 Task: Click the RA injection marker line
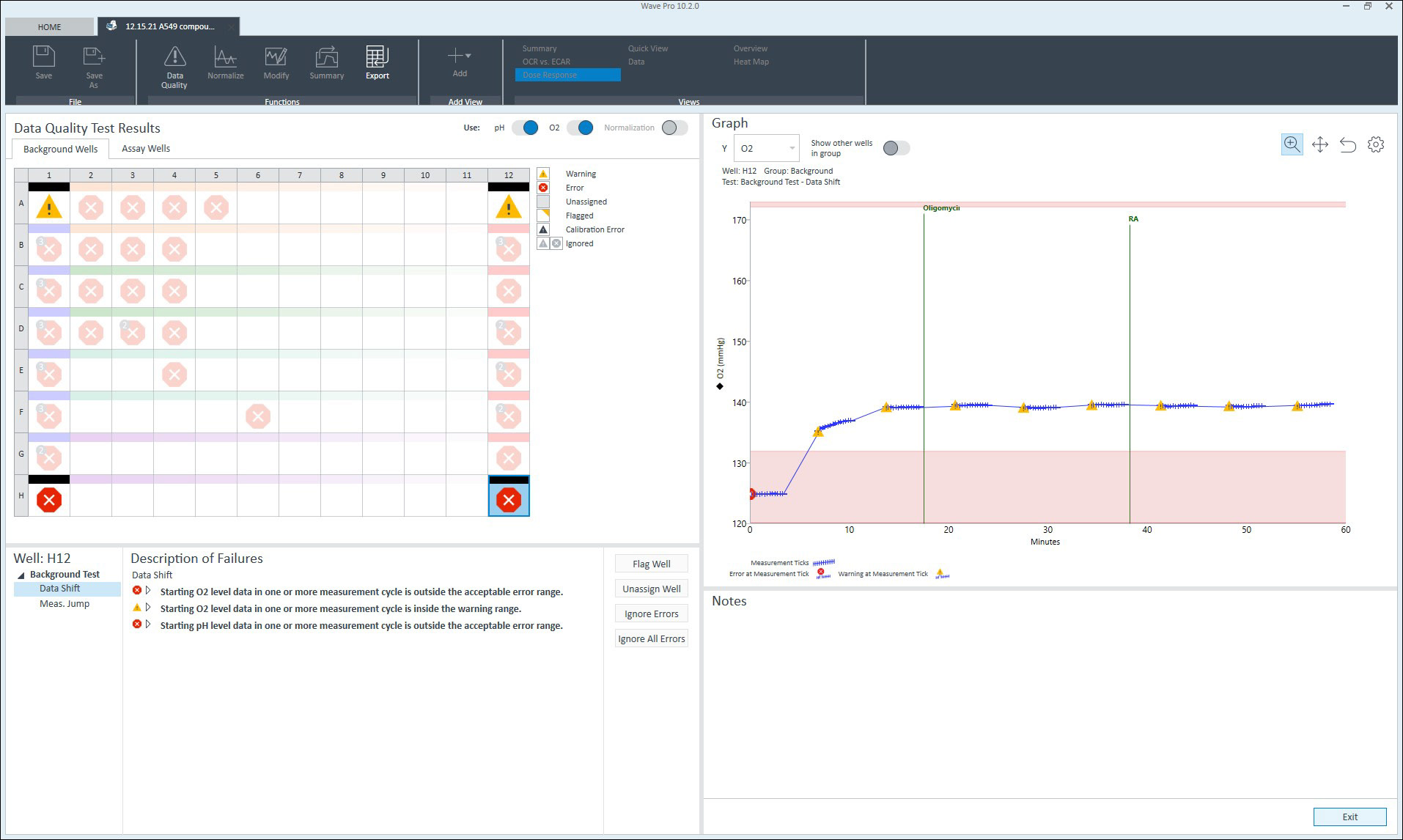(1130, 374)
